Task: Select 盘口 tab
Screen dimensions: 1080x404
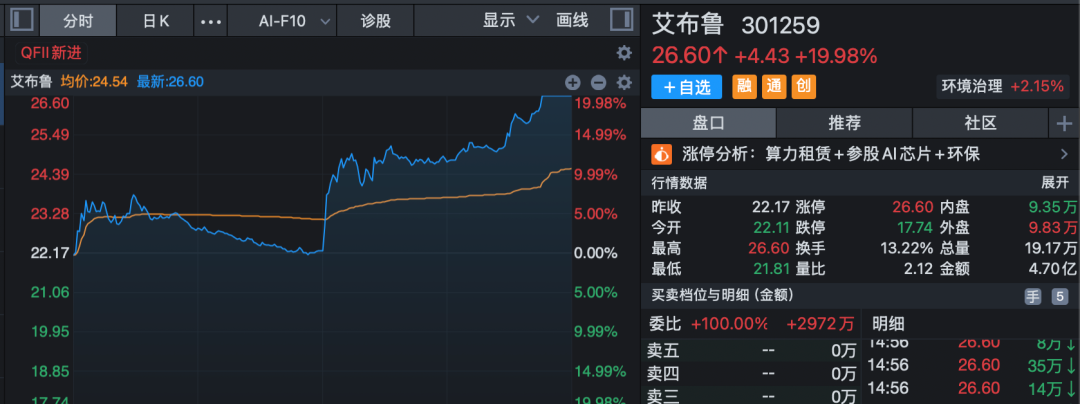Action: pos(709,123)
